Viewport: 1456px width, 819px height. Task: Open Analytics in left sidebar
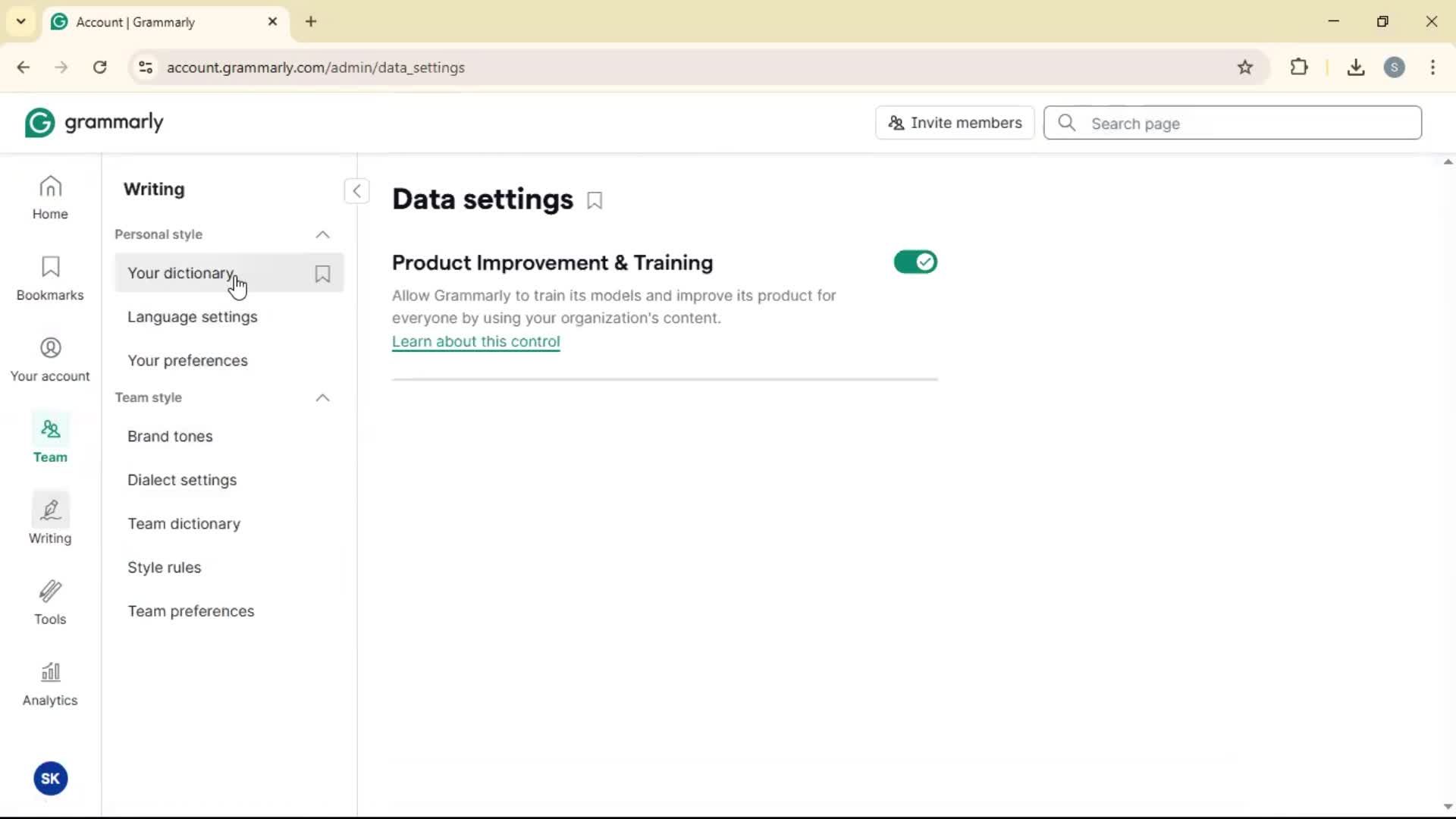[50, 684]
